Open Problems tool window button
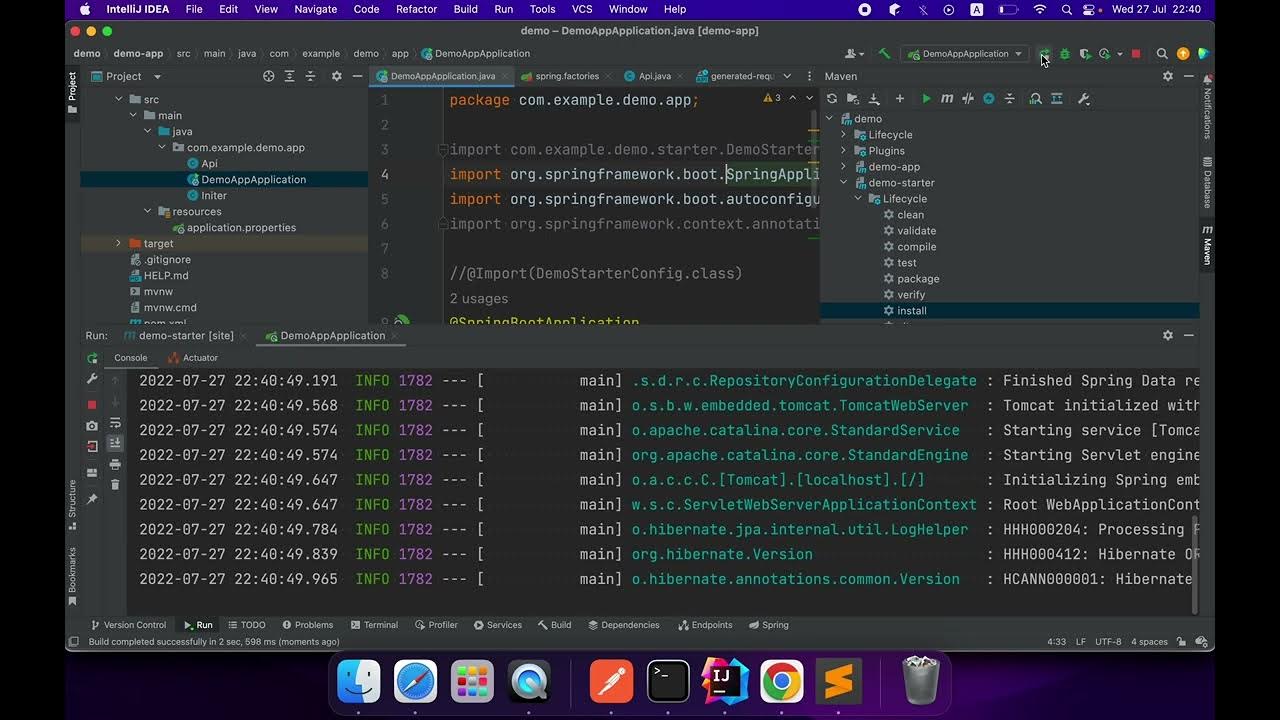This screenshot has height=720, width=1280. coord(307,625)
